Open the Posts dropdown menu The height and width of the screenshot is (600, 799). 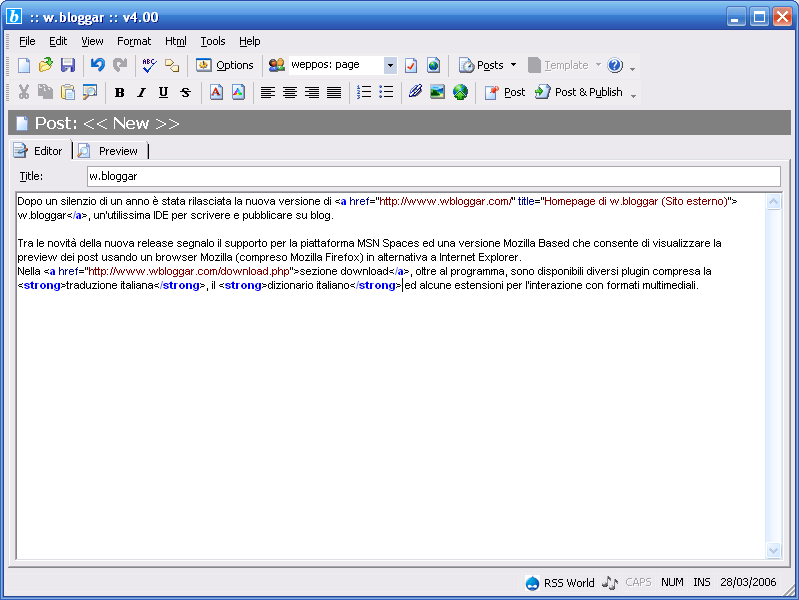coord(488,65)
